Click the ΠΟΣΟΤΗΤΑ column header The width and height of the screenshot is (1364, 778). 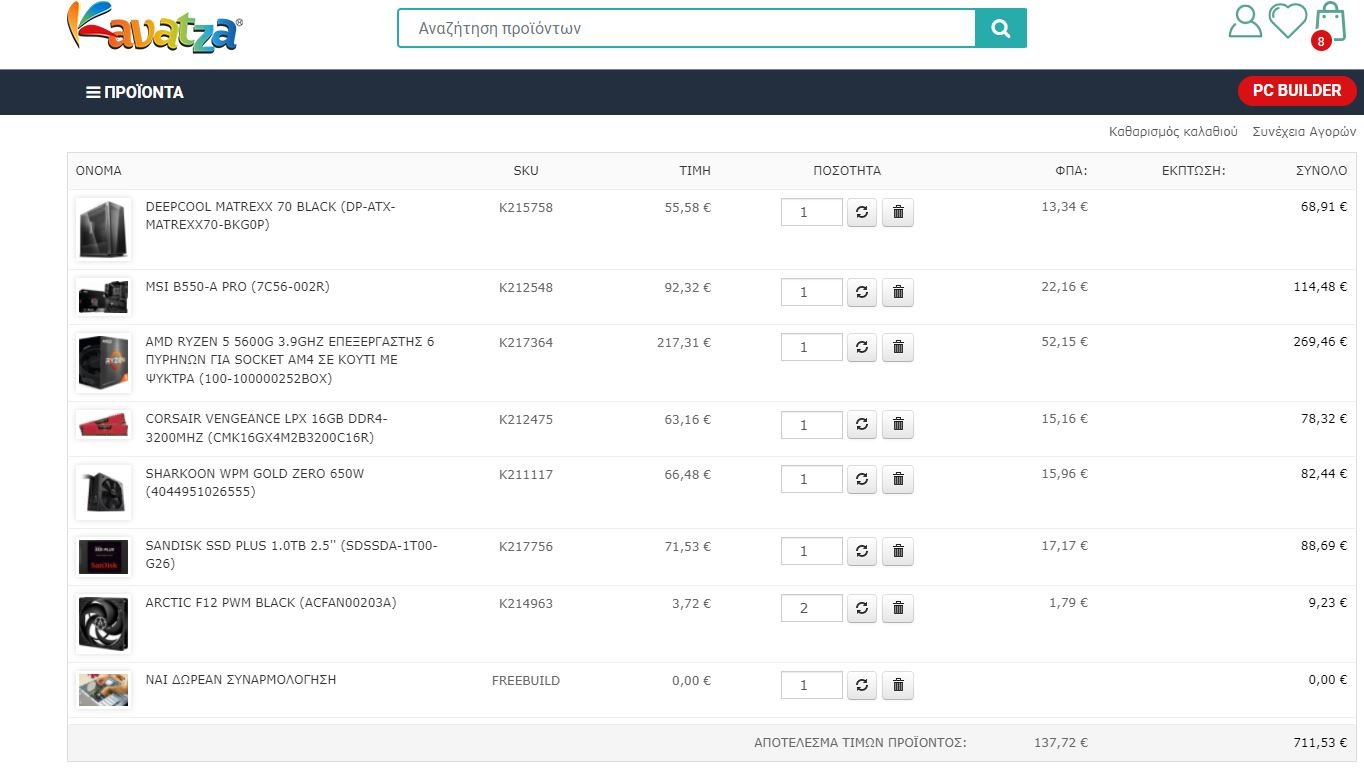click(x=847, y=171)
